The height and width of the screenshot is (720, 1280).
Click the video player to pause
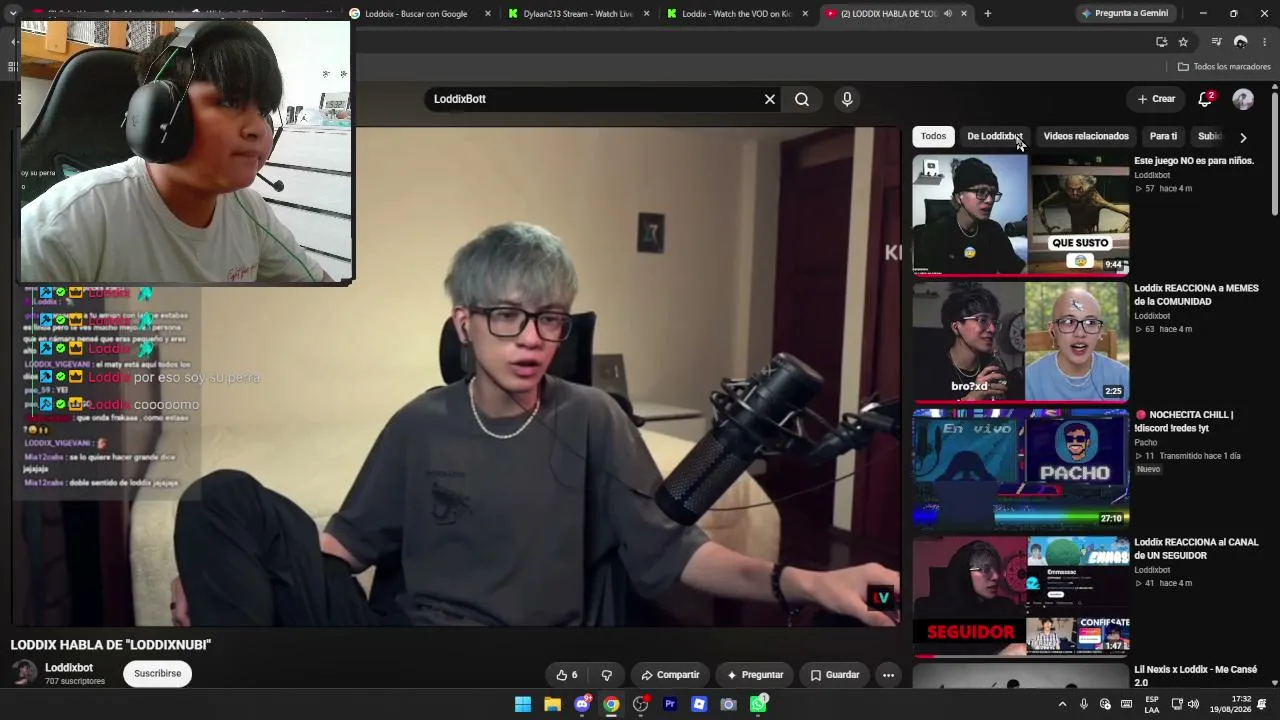click(456, 377)
